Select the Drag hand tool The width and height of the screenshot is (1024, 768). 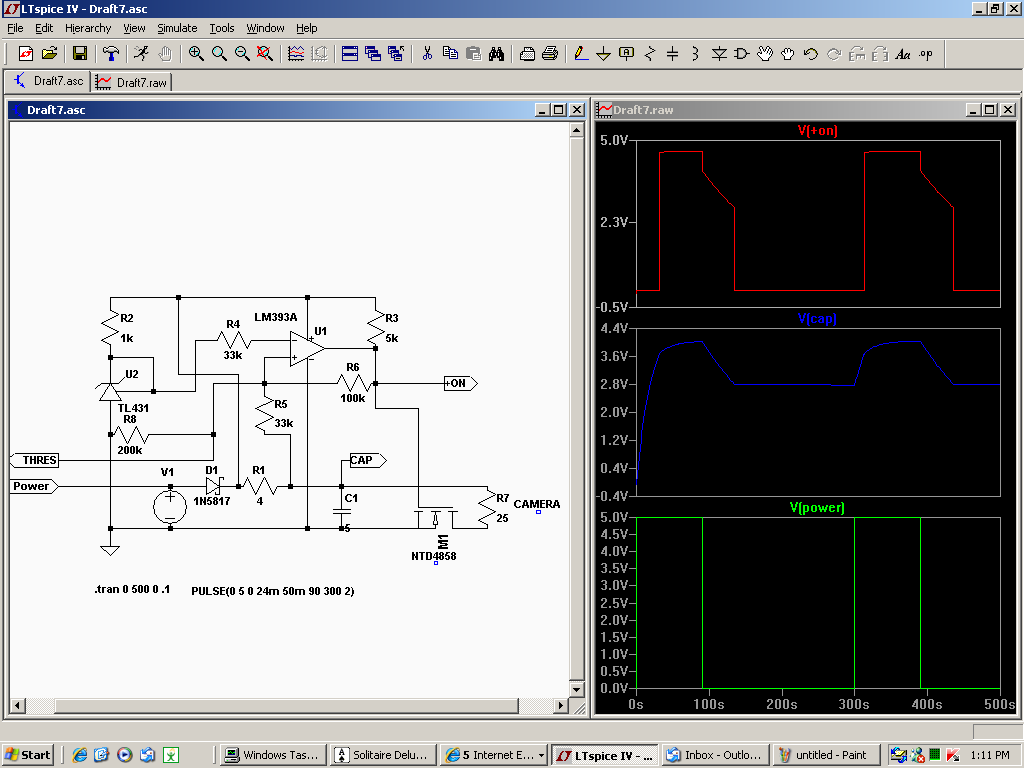pyautogui.click(x=788, y=54)
